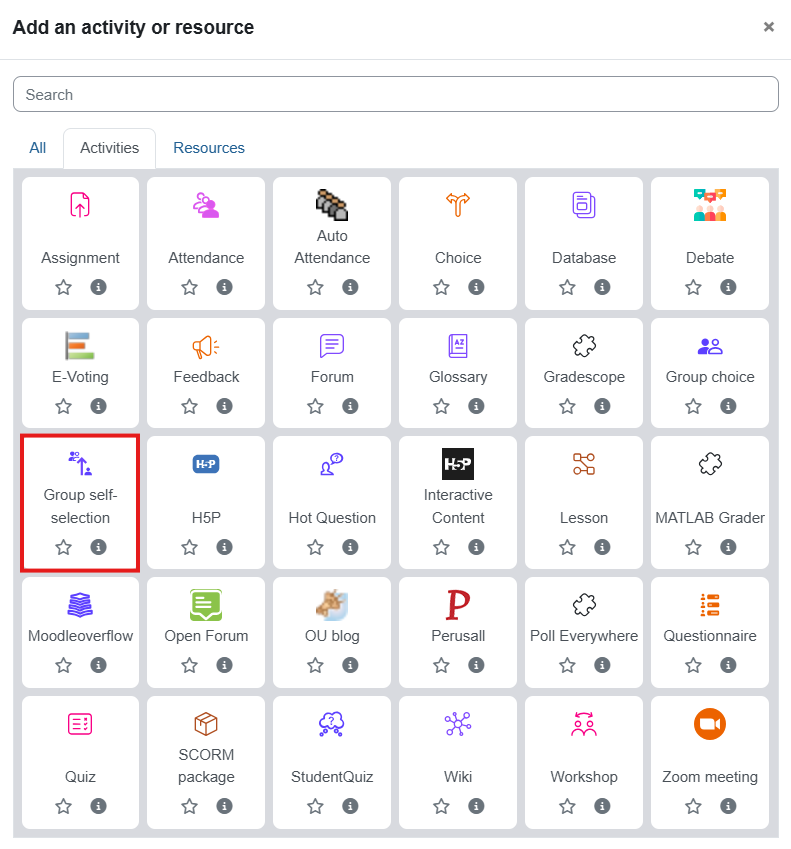Image resolution: width=791 pixels, height=849 pixels.
Task: Star the Workshop activity
Action: point(568,806)
